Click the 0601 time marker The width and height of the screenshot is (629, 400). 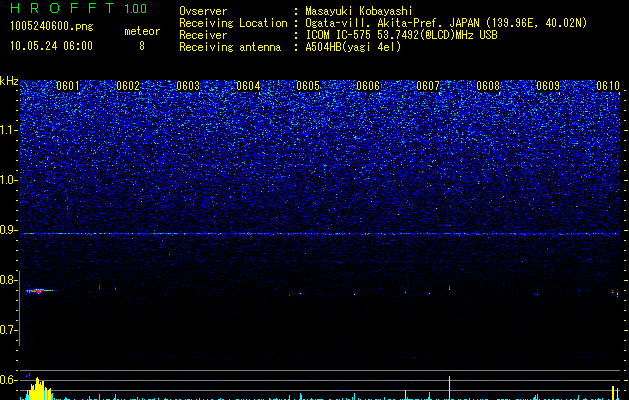[68, 86]
